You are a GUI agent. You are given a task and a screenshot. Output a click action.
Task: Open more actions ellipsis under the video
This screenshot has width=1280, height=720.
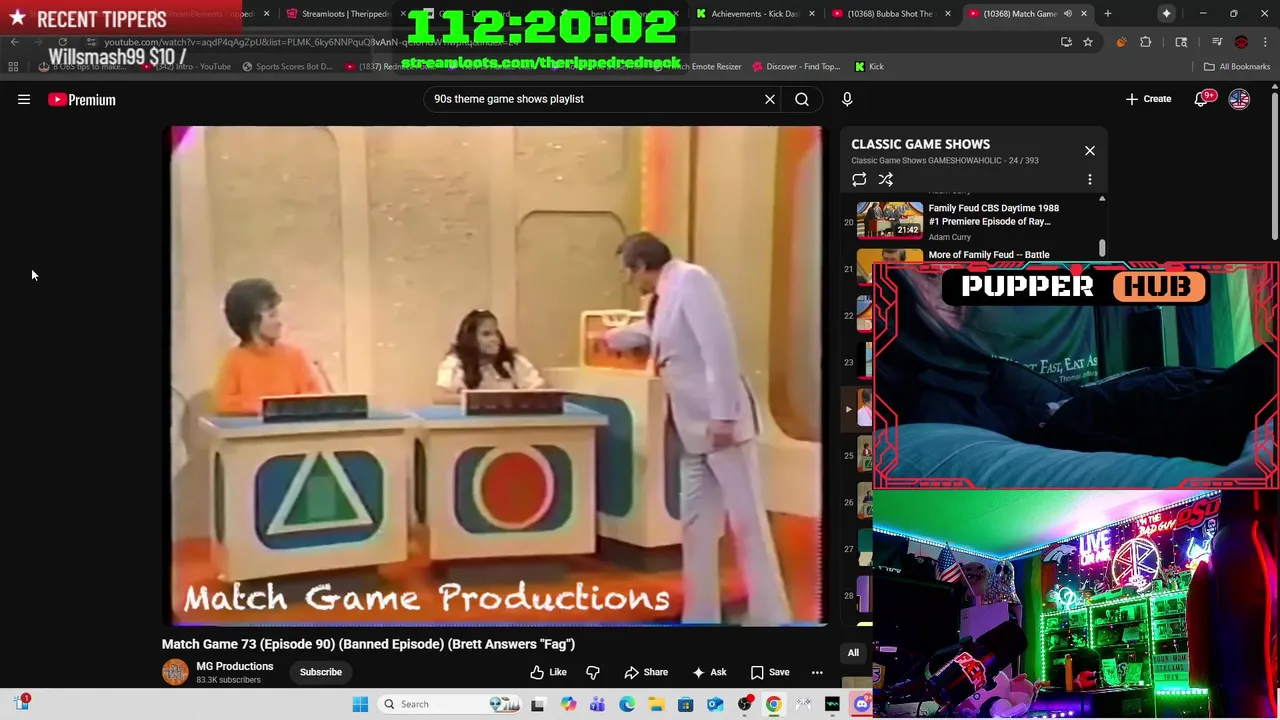817,672
